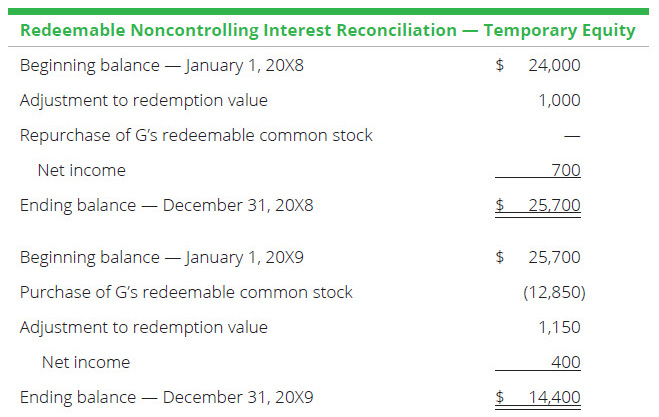Click the Net income label beside 700

coord(81,171)
